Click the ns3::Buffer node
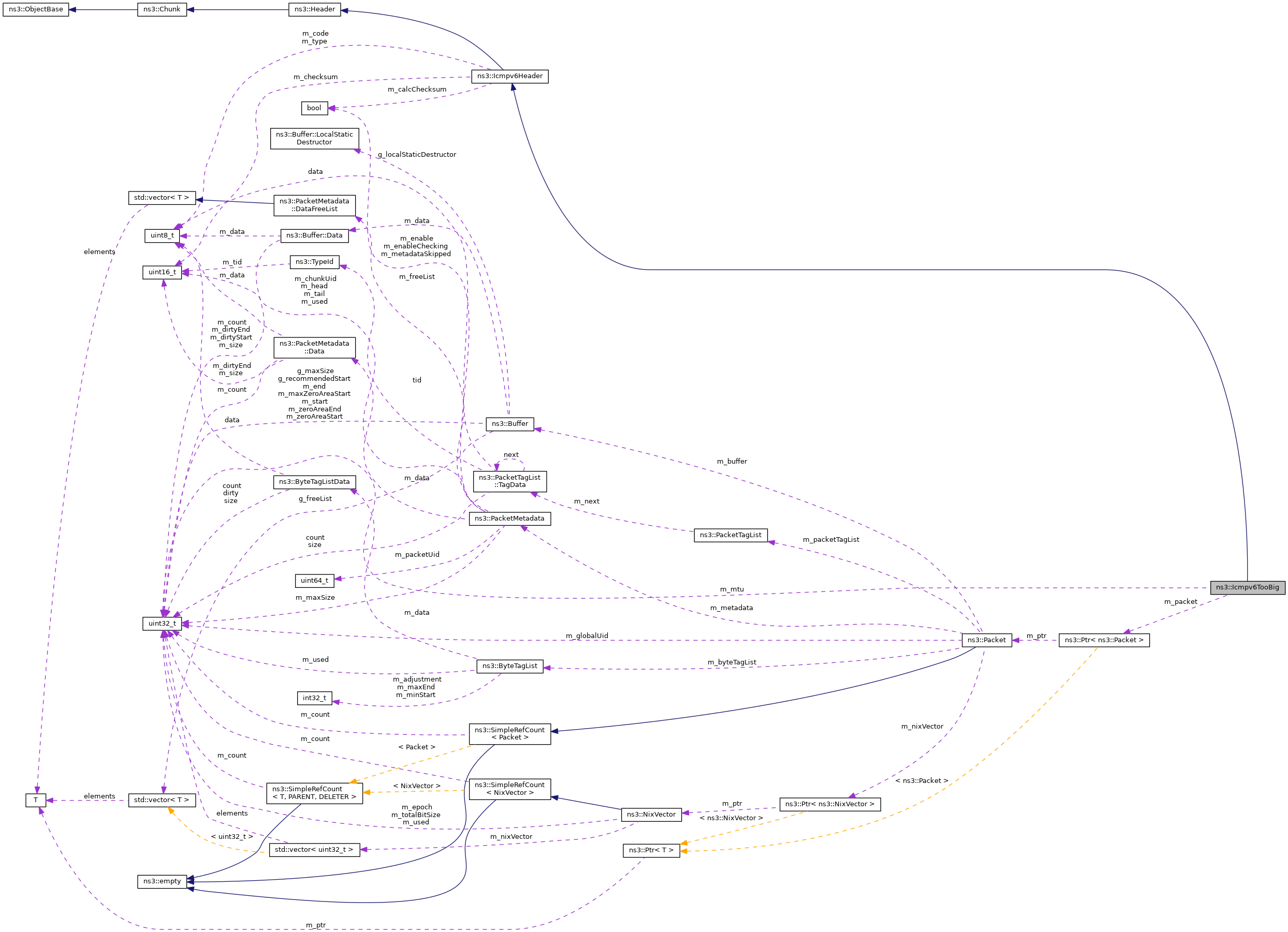The height and width of the screenshot is (932, 1288). coord(510,424)
